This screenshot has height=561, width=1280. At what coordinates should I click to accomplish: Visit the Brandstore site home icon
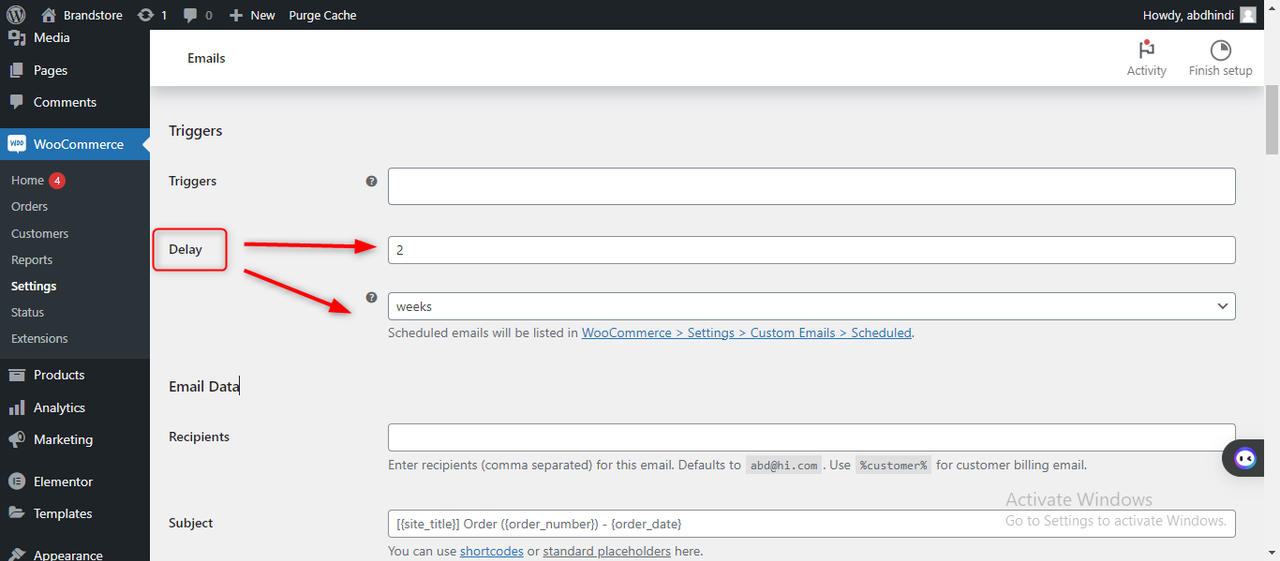point(49,15)
